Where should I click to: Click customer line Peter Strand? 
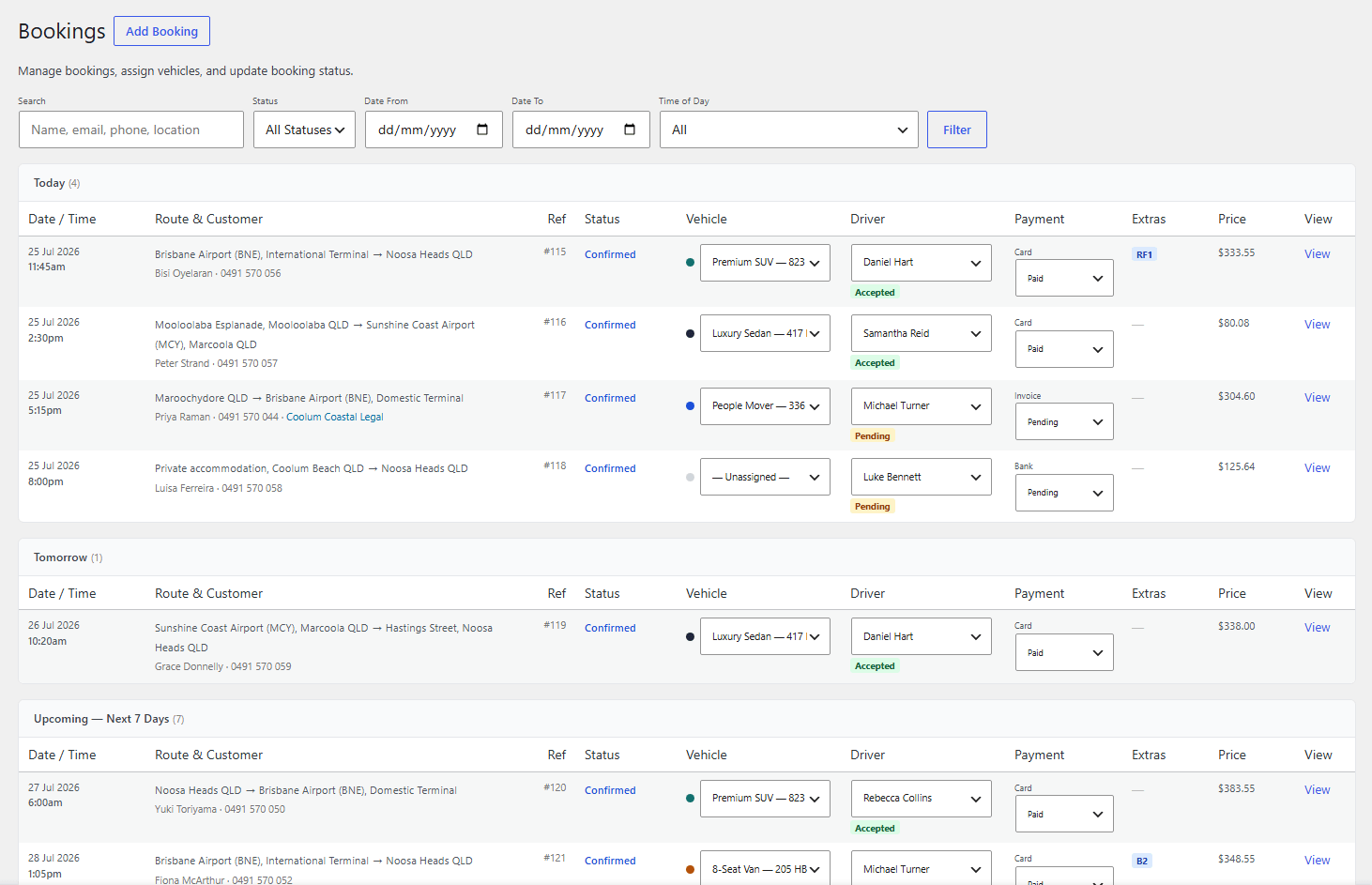tap(216, 363)
